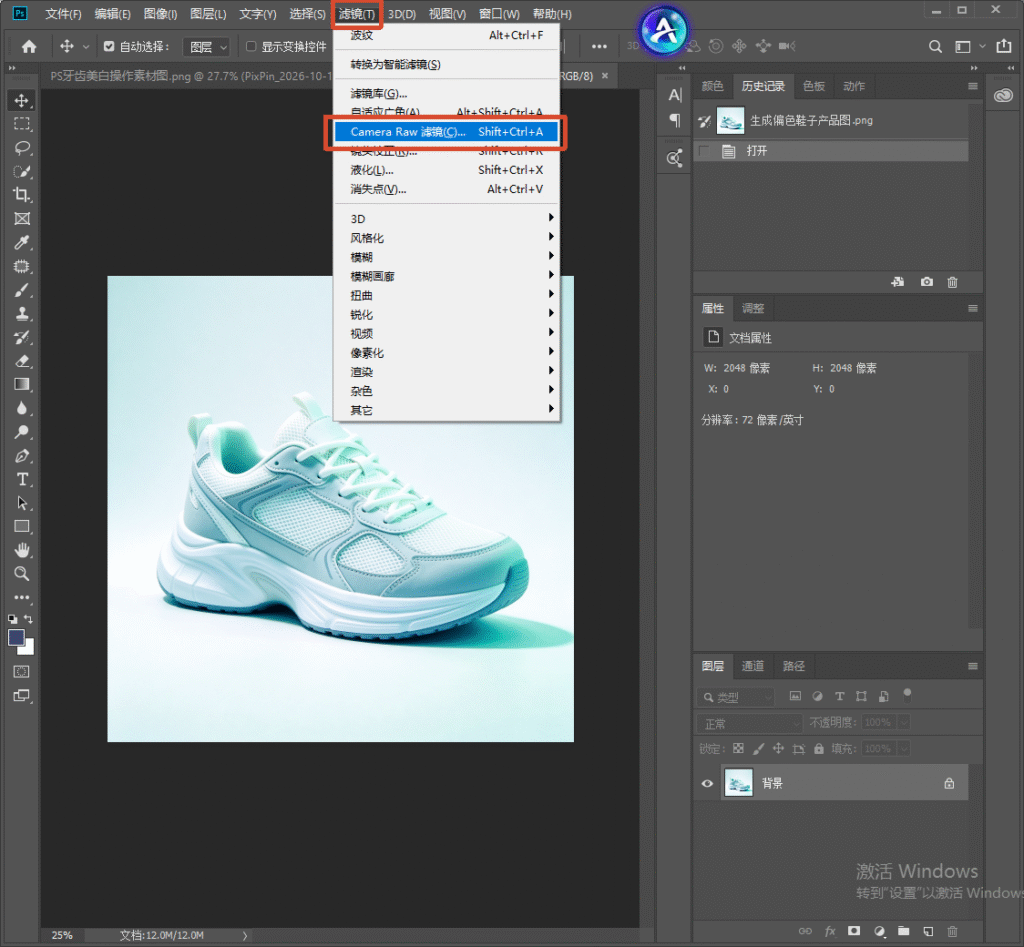Click the share button in the options bar
This screenshot has width=1024, height=947.
pos(1003,46)
